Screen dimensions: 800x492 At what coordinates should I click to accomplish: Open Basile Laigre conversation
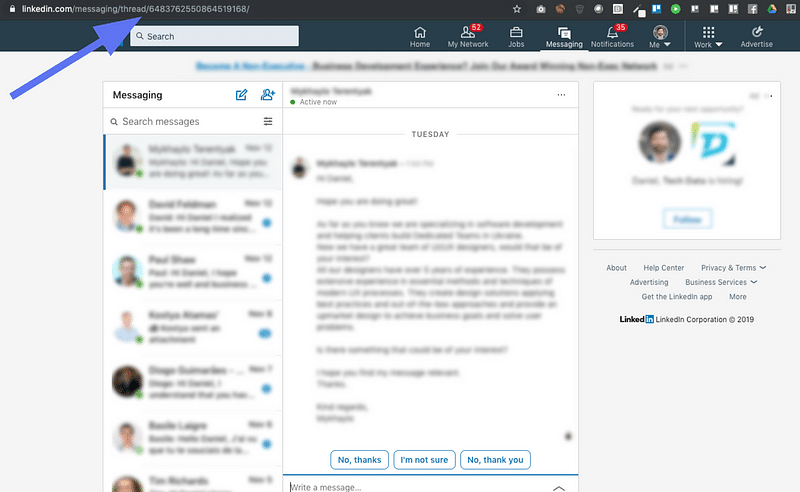tap(193, 438)
